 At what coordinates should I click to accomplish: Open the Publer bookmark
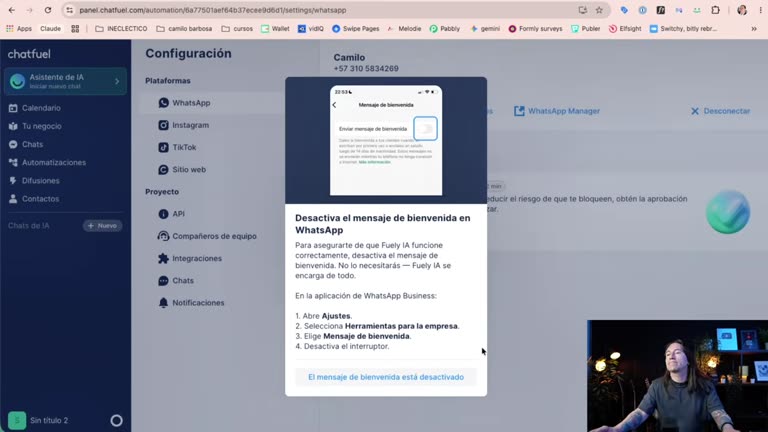click(585, 28)
